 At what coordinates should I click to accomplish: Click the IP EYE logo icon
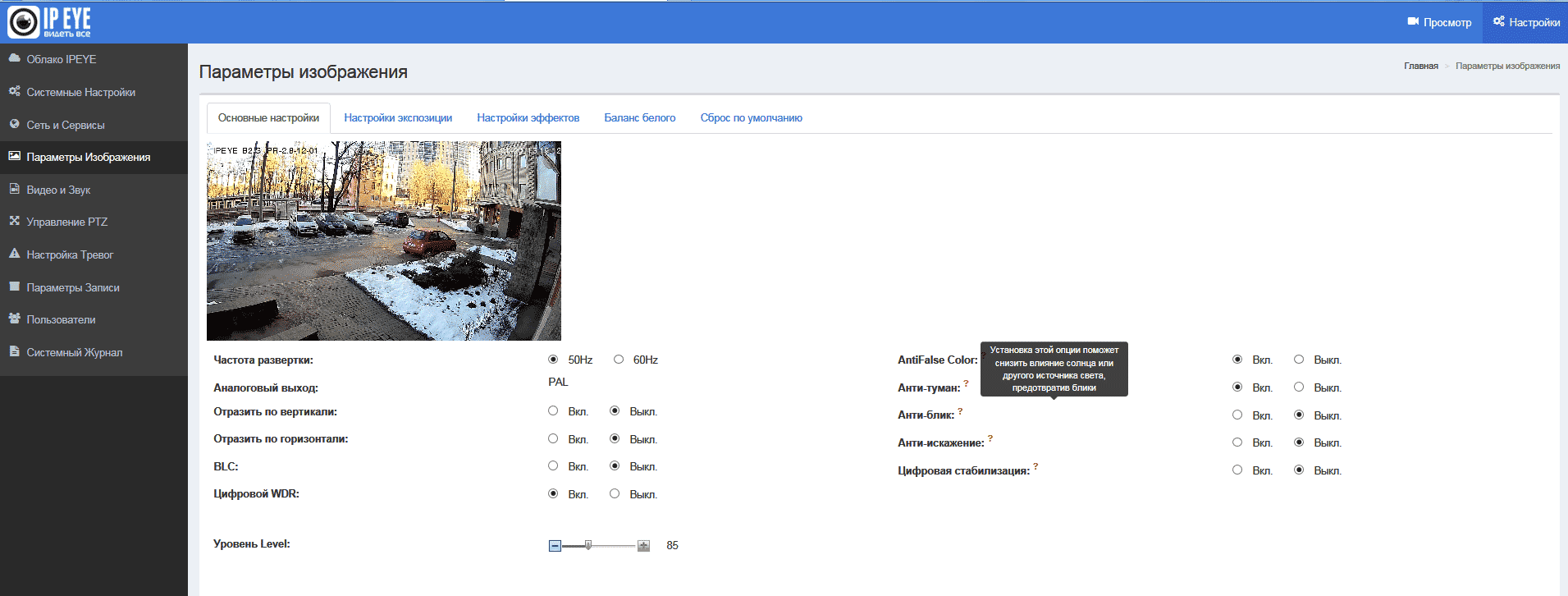23,22
